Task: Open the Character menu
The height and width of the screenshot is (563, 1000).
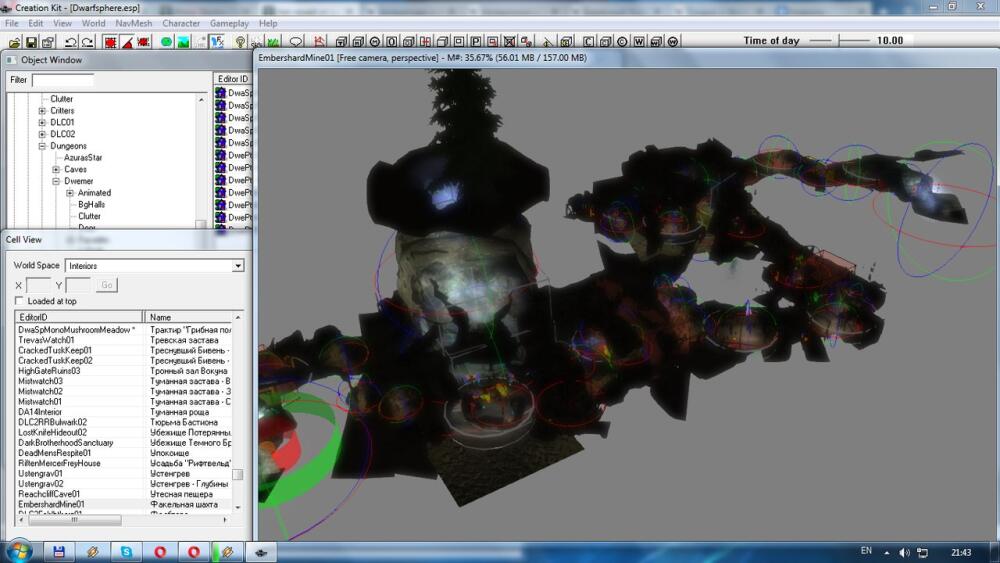Action: click(181, 23)
